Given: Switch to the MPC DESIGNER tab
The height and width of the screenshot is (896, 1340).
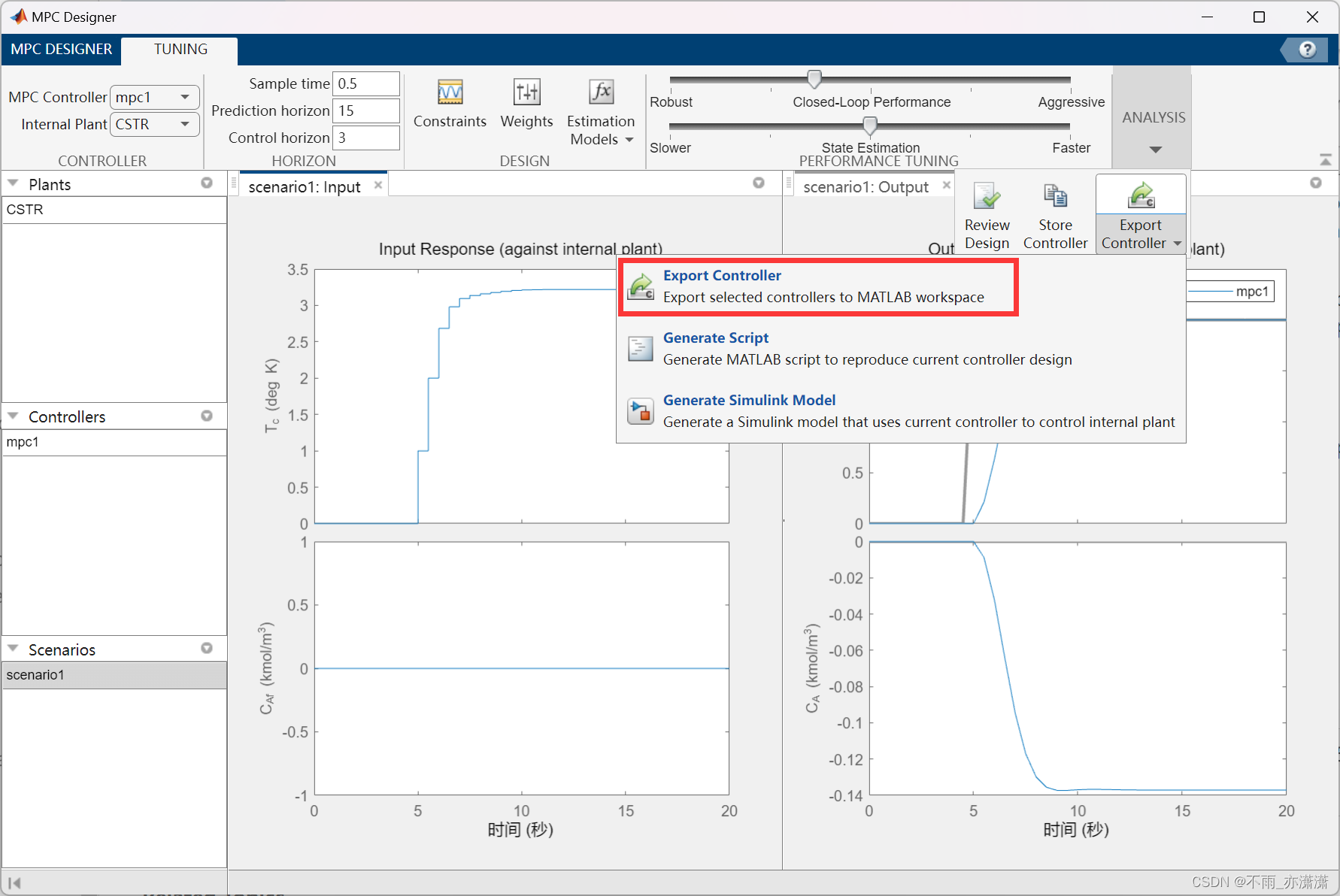Looking at the screenshot, I should click(x=62, y=49).
